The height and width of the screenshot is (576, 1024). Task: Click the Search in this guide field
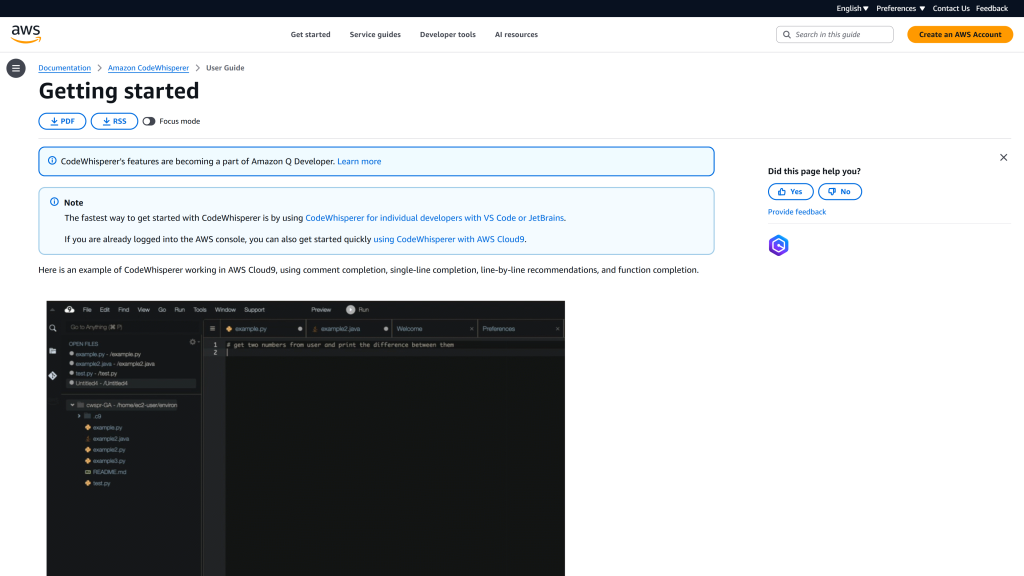coord(835,35)
